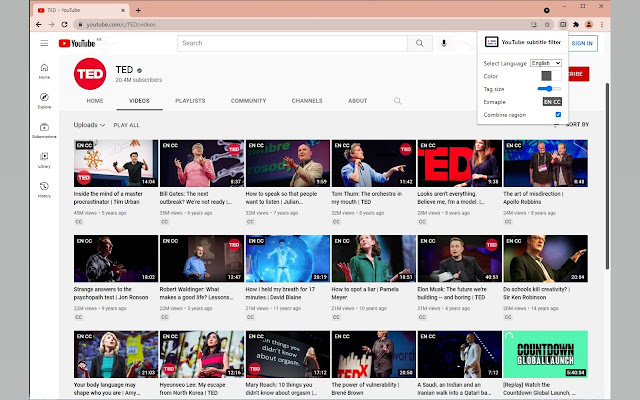
Task: Click the search magnifier button
Action: pos(420,43)
